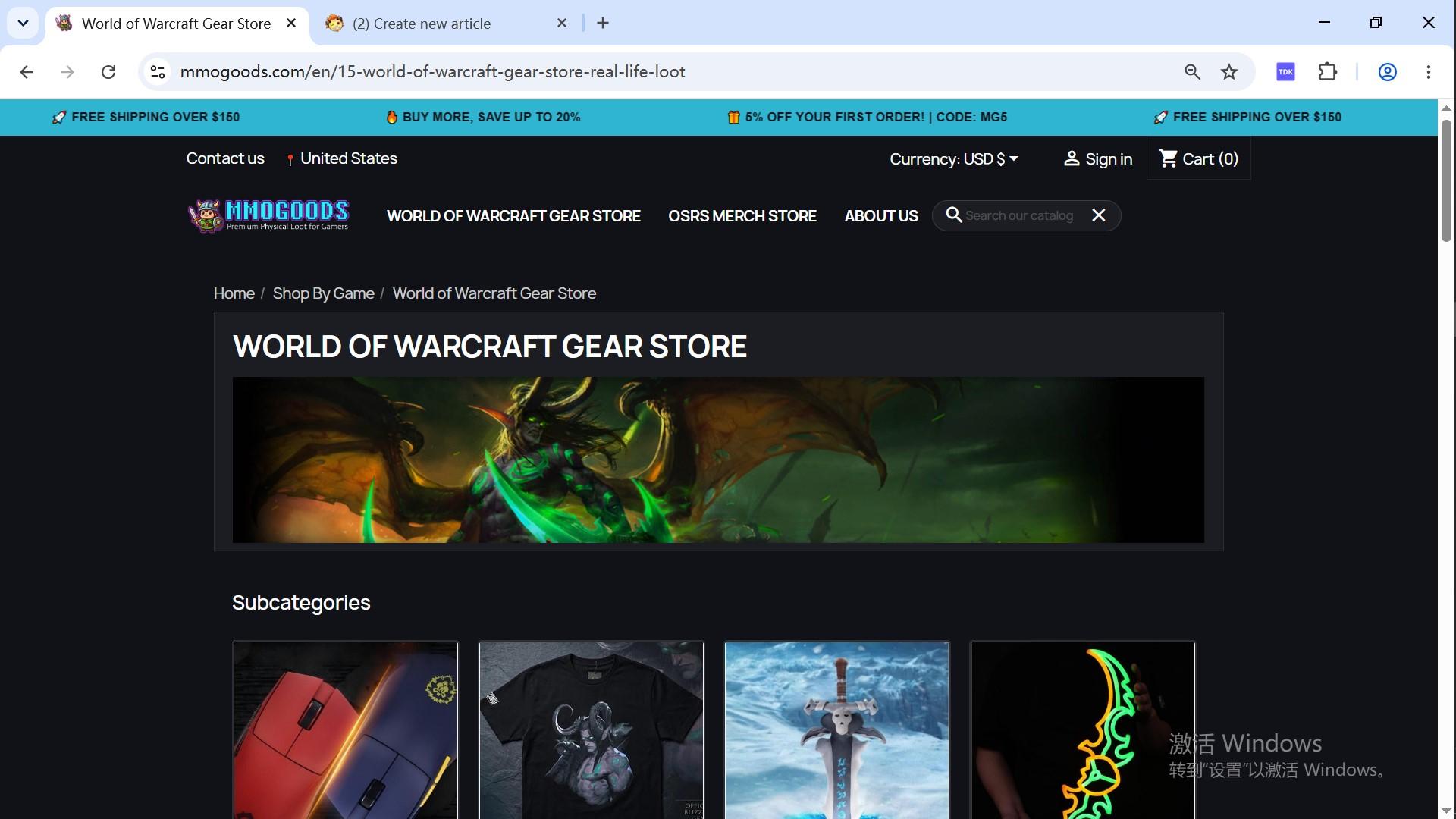Viewport: 1456px width, 819px height.
Task: Expand the Currency USD dropdown
Action: [954, 159]
